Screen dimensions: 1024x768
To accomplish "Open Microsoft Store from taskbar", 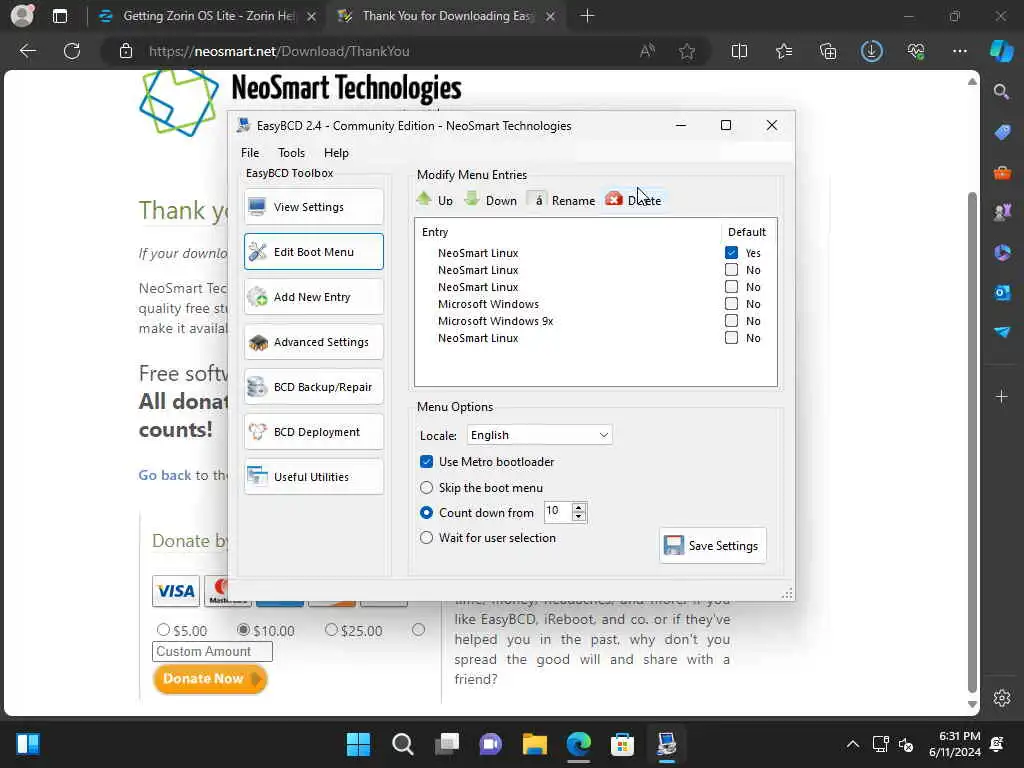I will coord(622,744).
